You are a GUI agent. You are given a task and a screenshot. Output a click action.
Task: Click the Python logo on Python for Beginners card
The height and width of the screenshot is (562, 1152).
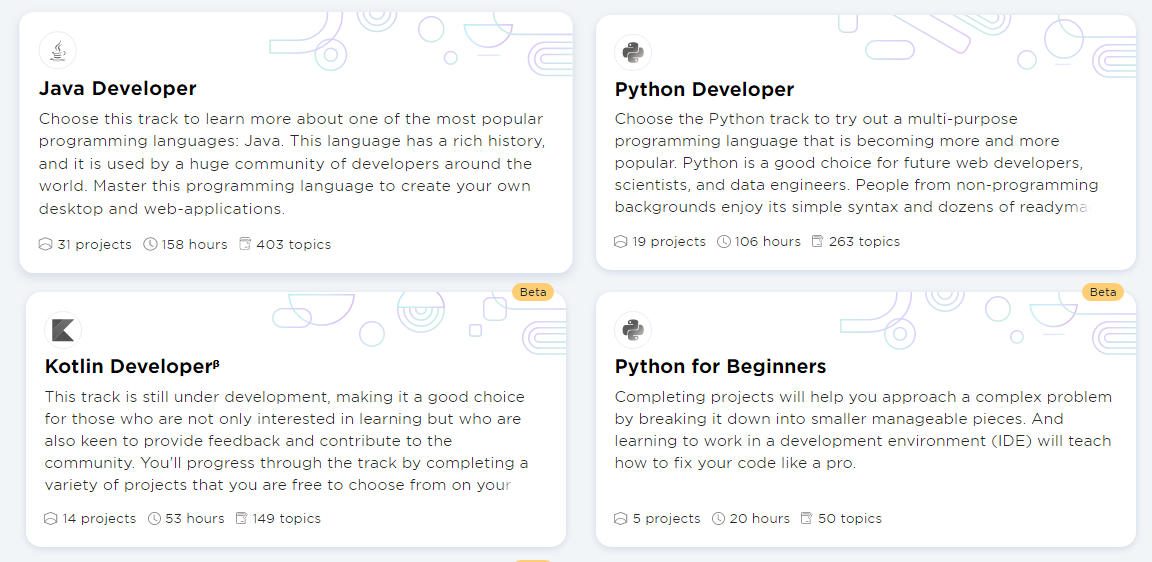[633, 329]
